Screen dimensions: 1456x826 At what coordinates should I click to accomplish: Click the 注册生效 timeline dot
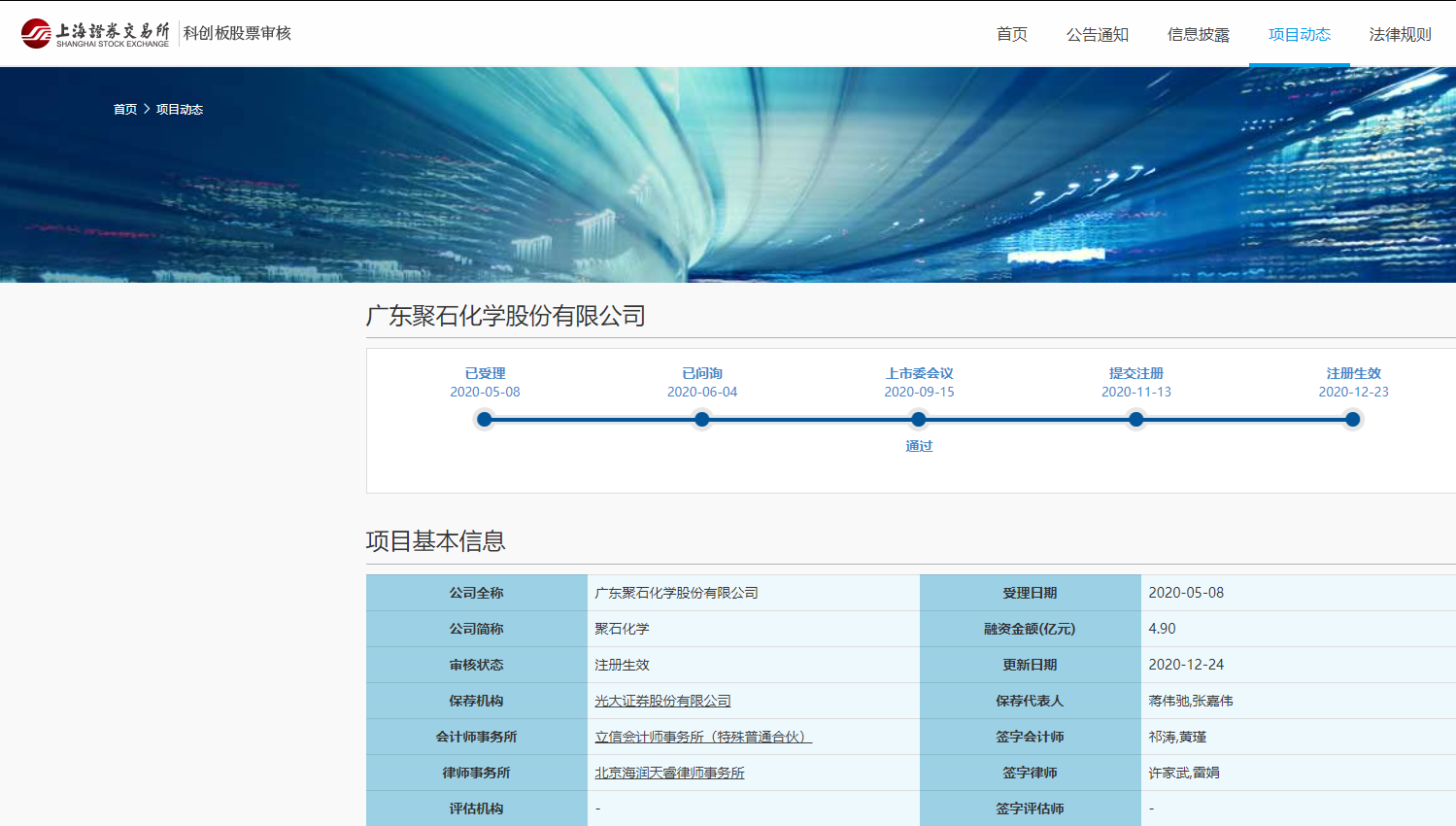coord(1353,420)
